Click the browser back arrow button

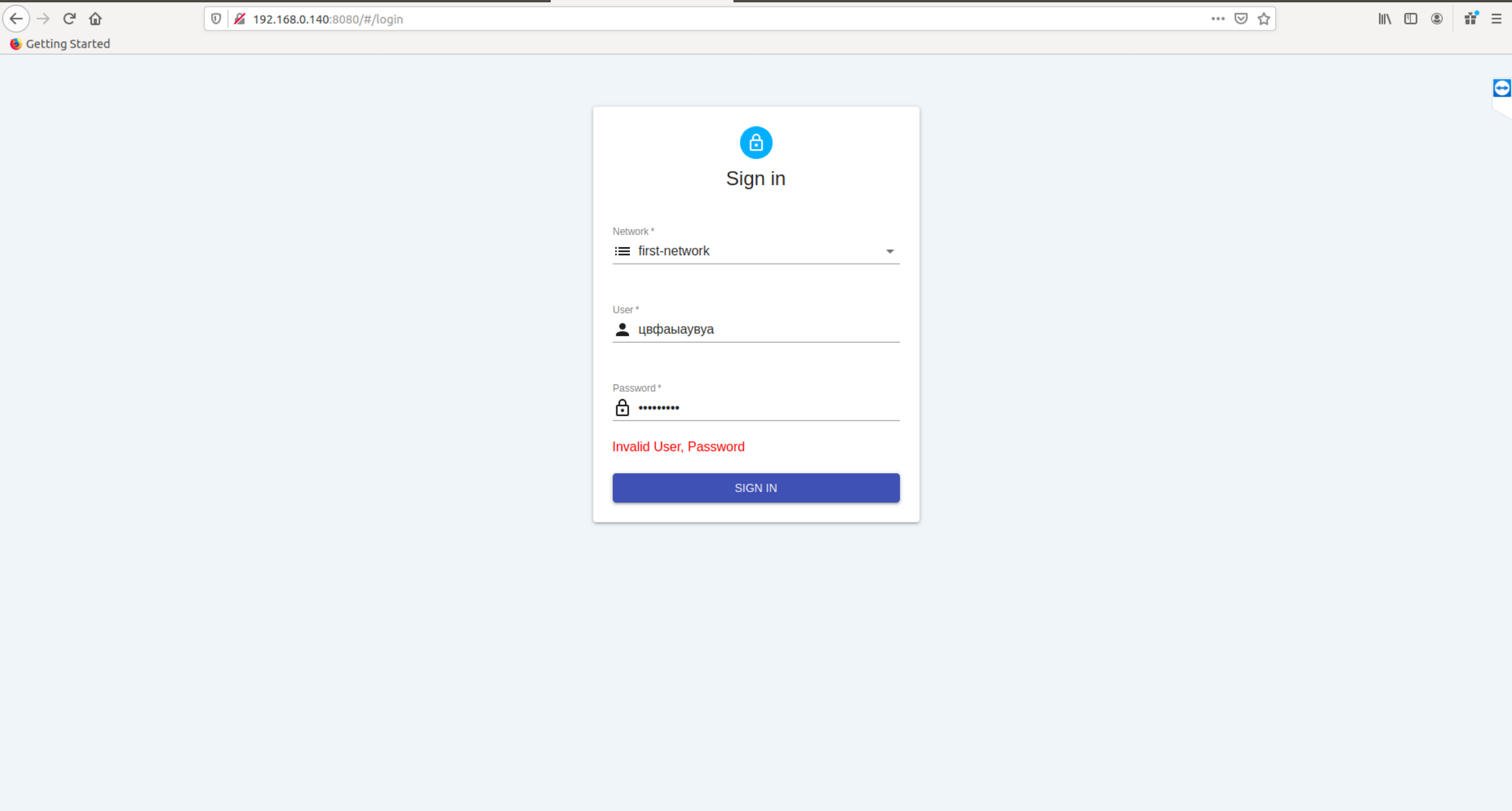(16, 19)
